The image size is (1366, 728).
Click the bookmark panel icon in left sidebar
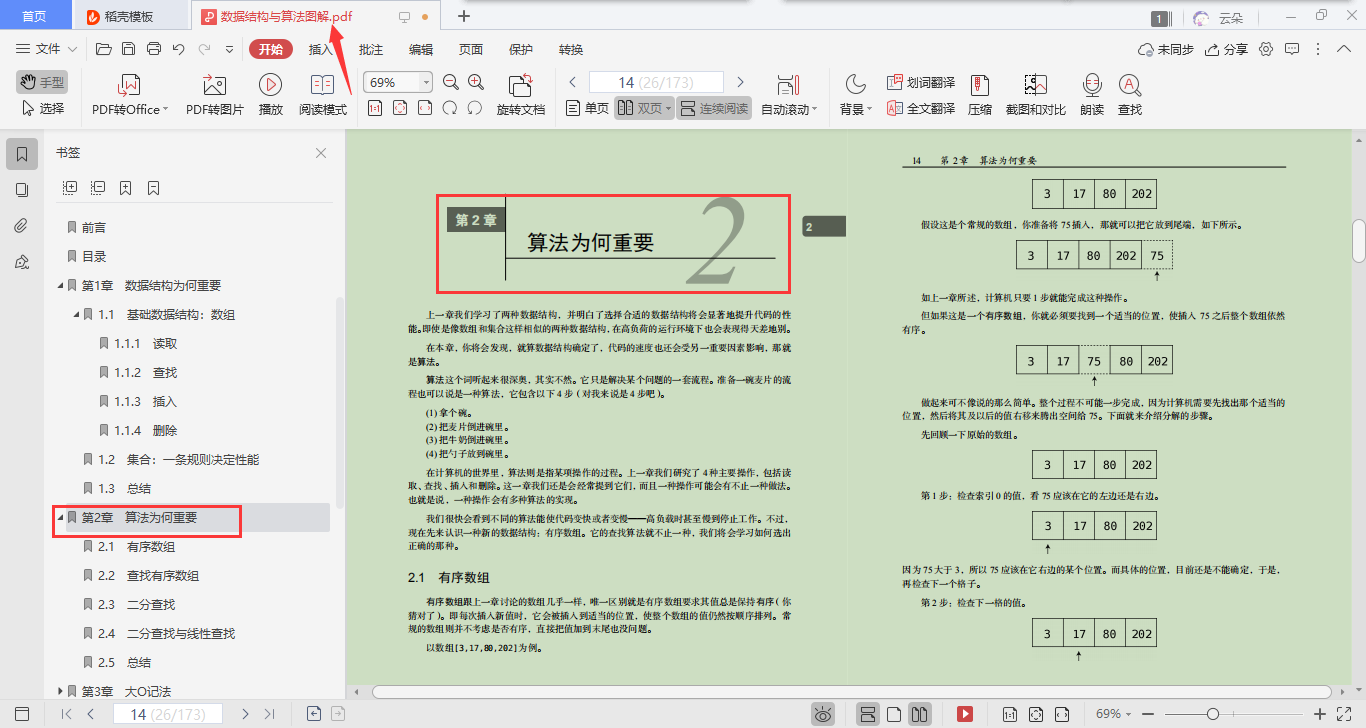[x=22, y=153]
